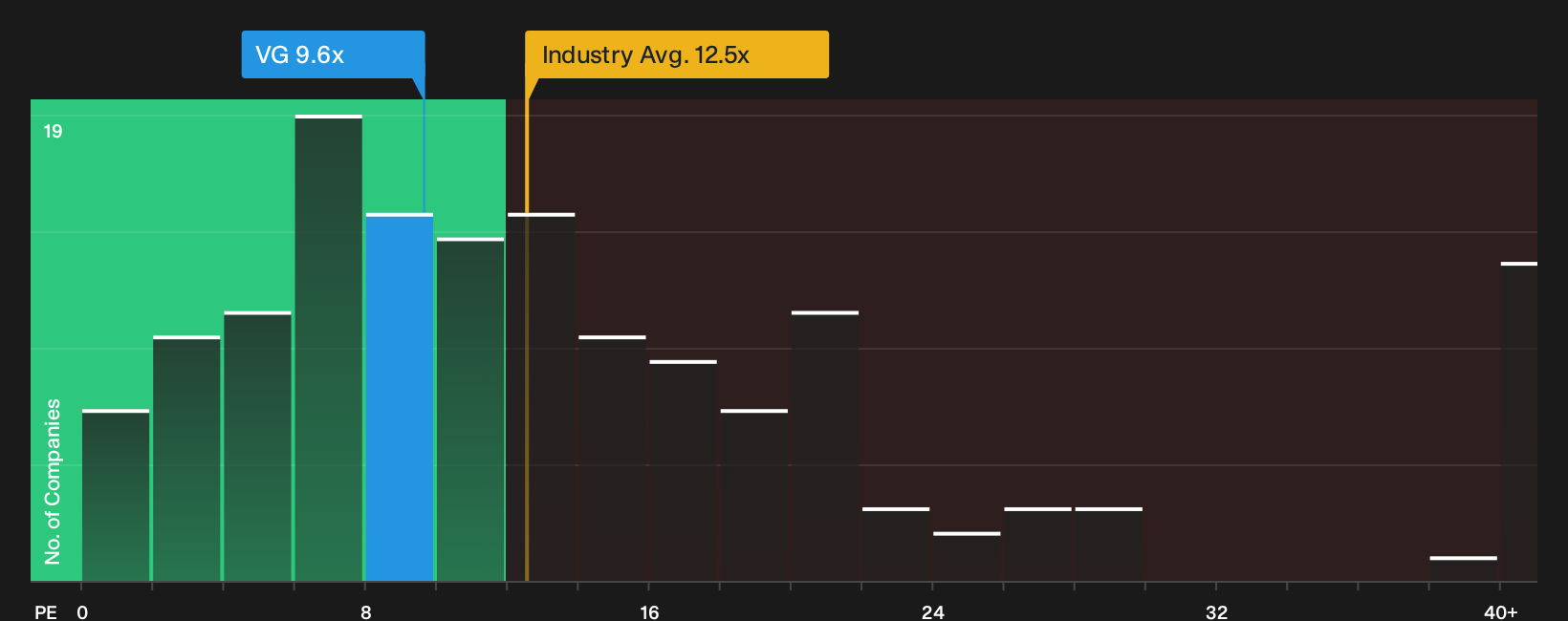1568x621 pixels.
Task: Click the tiny bar just before 40+
Action: (1463, 569)
